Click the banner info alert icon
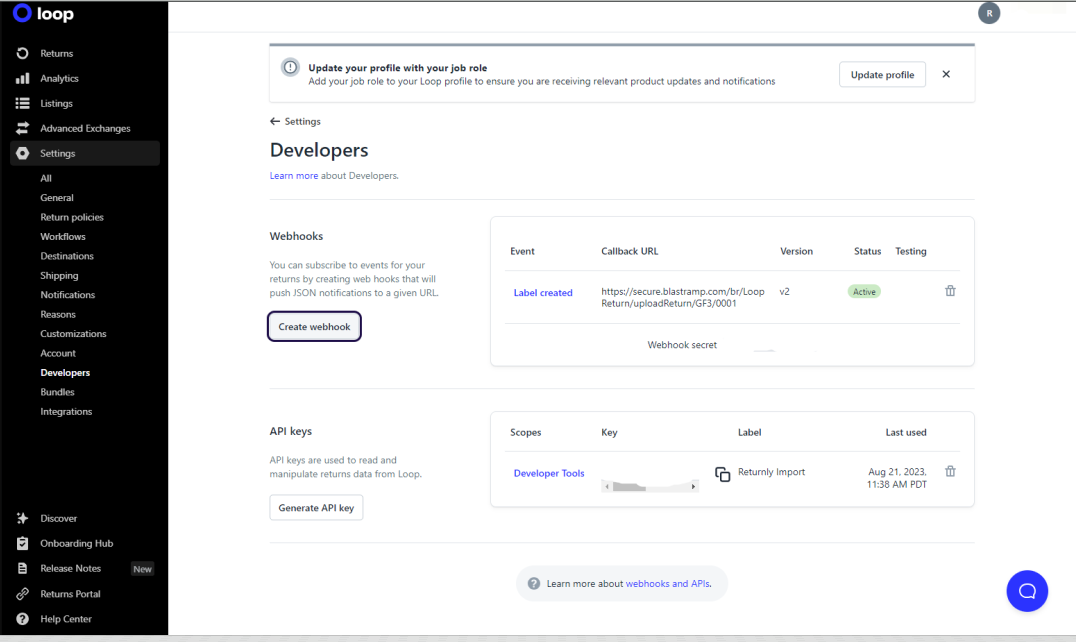This screenshot has height=642, width=1076. click(x=290, y=67)
